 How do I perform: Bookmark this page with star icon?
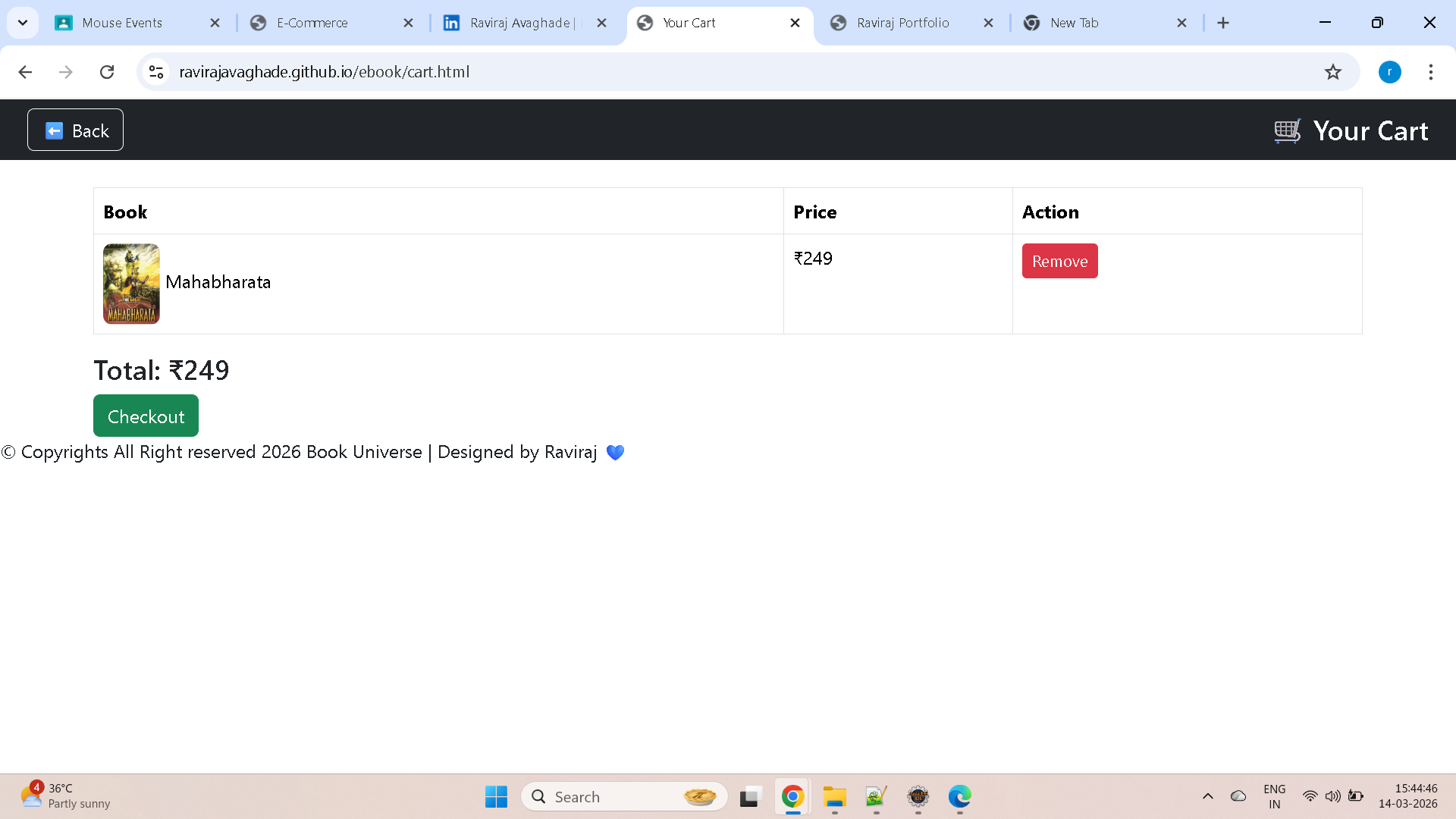pos(1332,72)
